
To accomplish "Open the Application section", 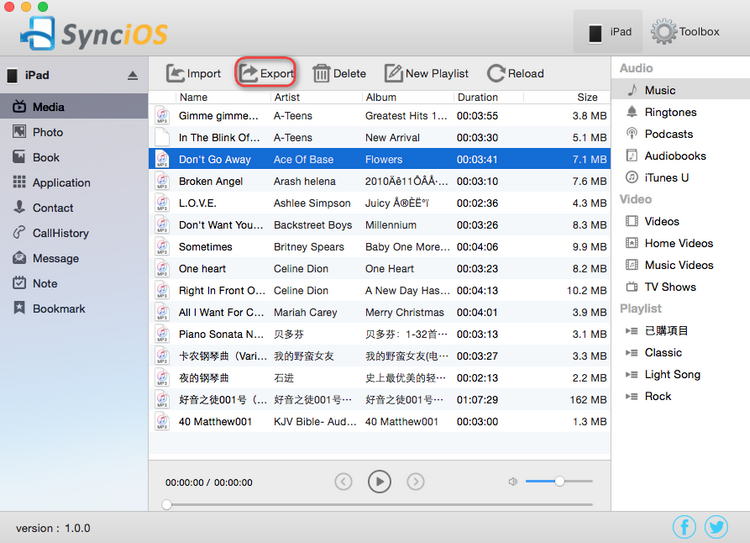I will pos(74,183).
